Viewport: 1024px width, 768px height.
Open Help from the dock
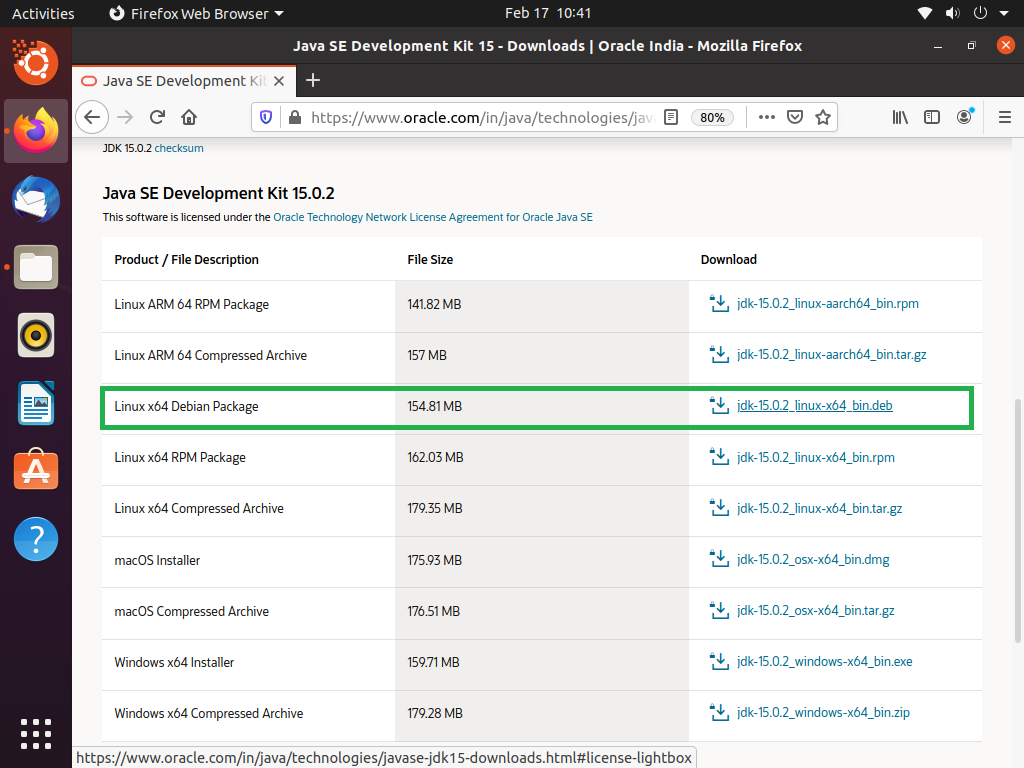[36, 539]
